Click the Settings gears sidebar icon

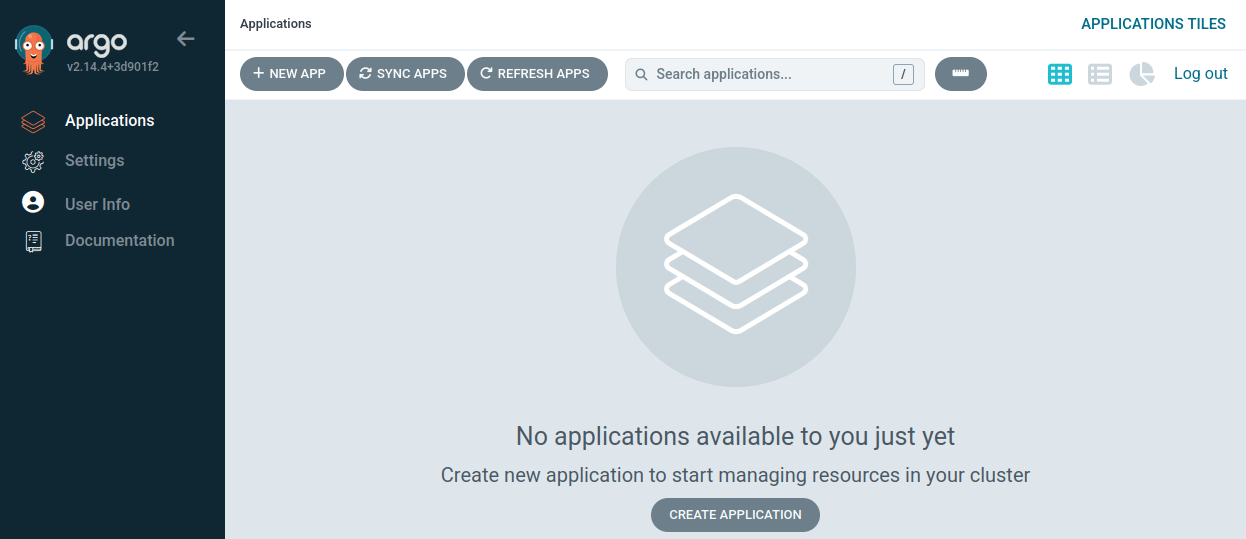(33, 161)
